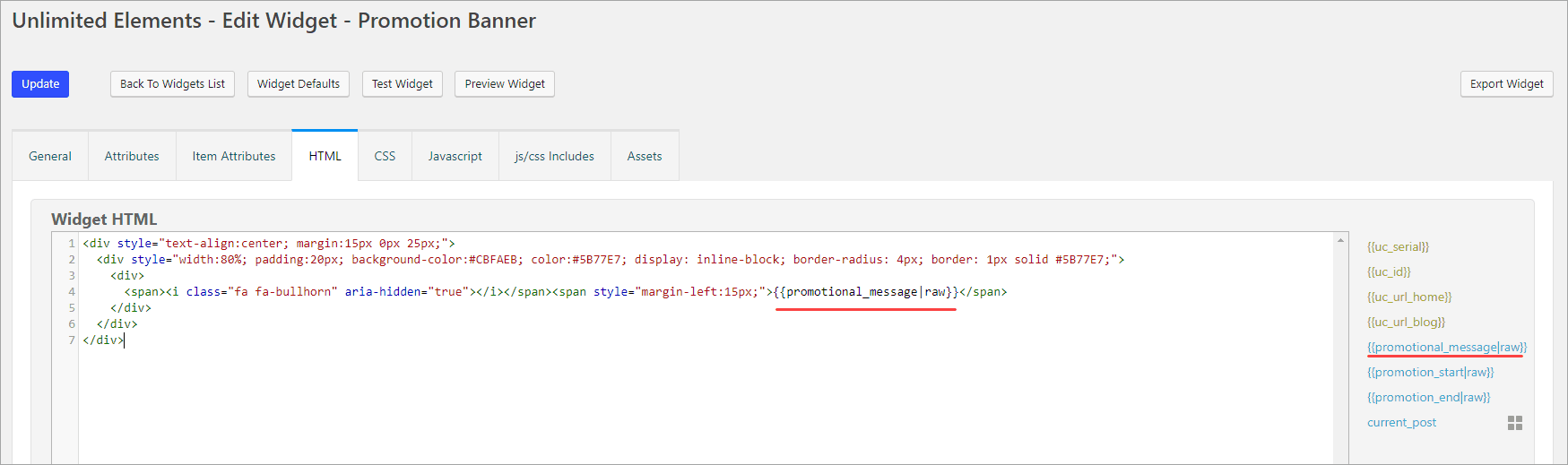The width and height of the screenshot is (1568, 465).
Task: Click the 'Widget HTML' heading
Action: click(104, 220)
